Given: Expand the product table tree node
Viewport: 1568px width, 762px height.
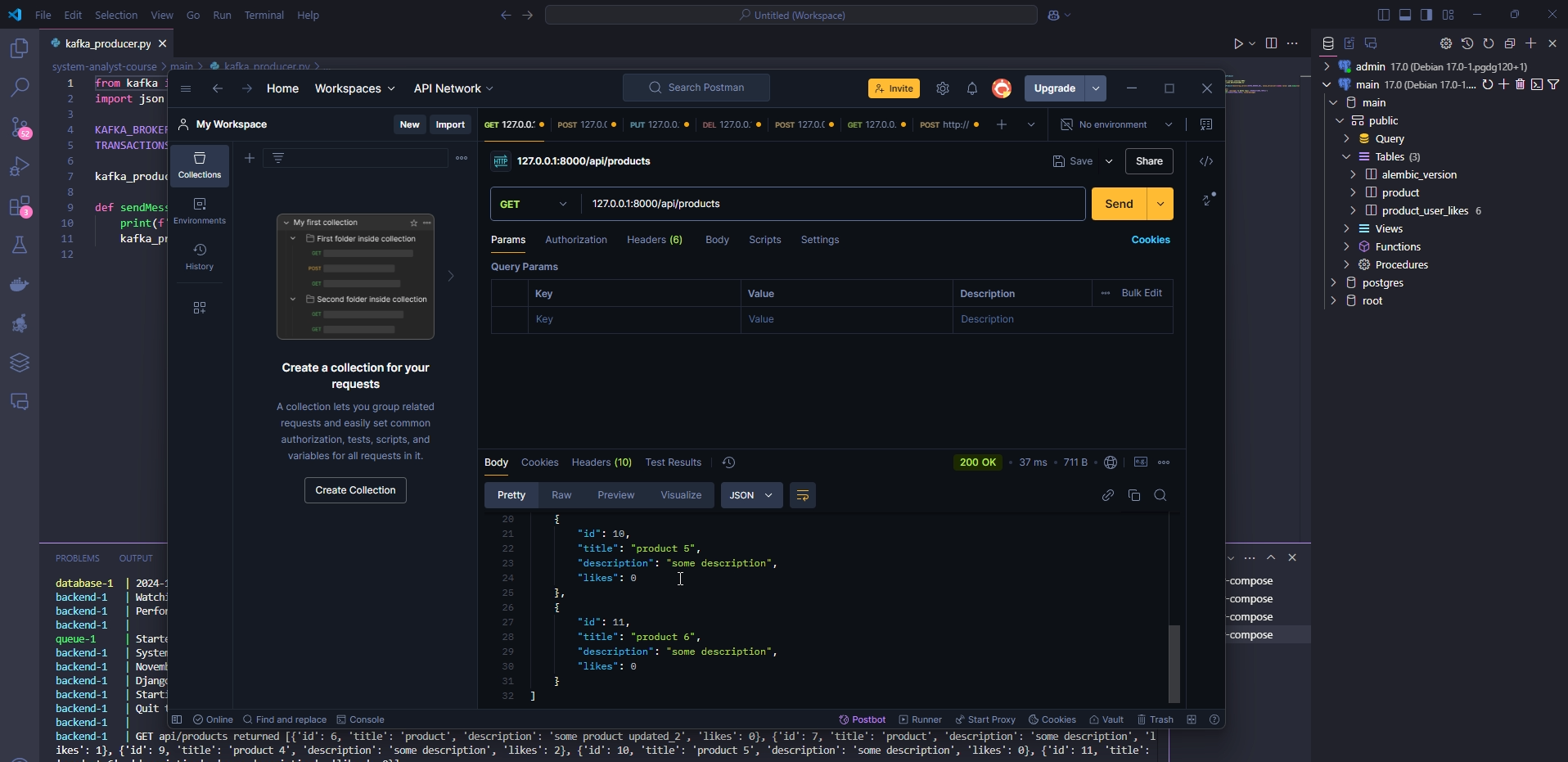Looking at the screenshot, I should pyautogui.click(x=1353, y=192).
